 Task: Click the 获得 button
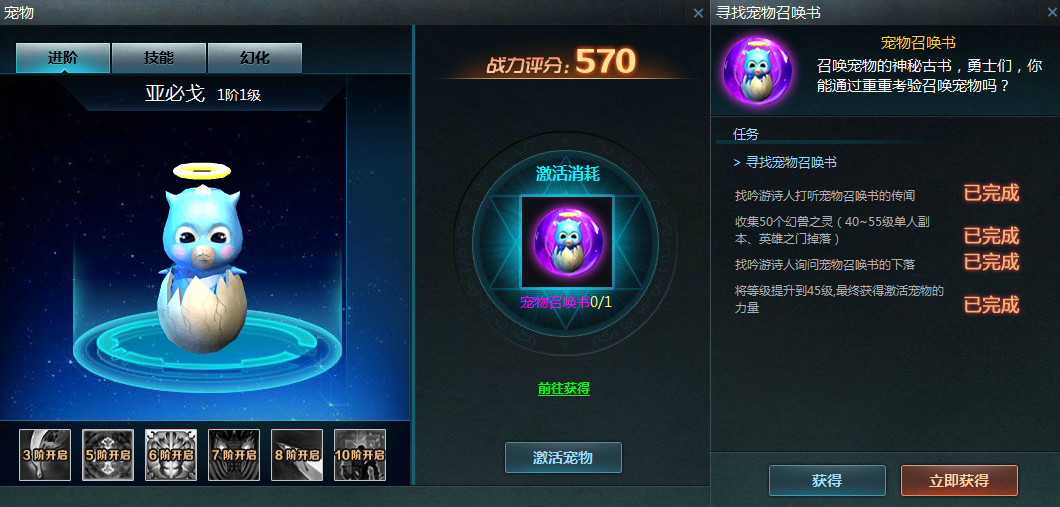click(827, 481)
